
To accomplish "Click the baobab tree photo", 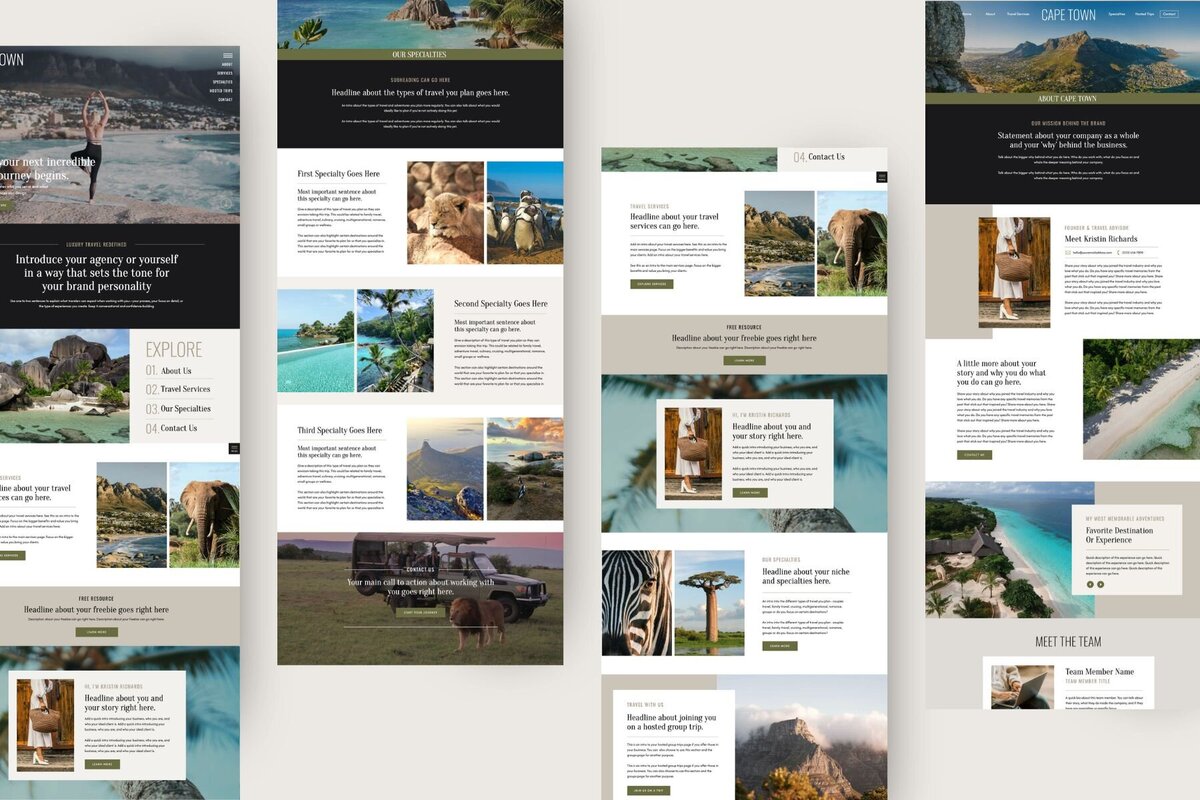I will coord(709,603).
